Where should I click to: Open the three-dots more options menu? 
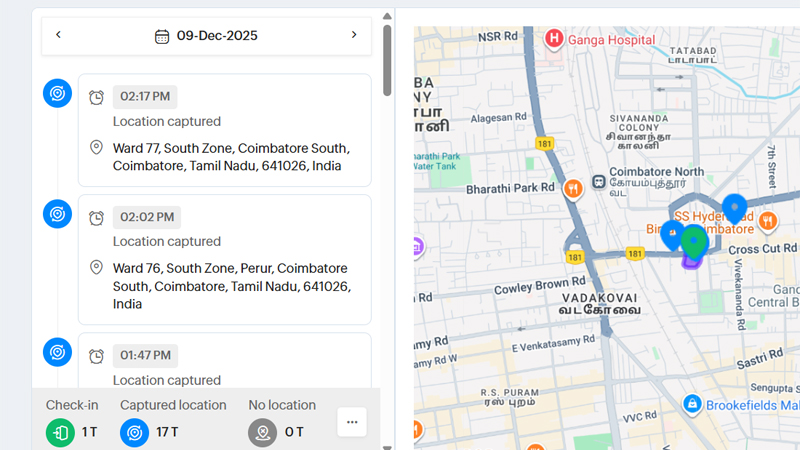coord(352,422)
